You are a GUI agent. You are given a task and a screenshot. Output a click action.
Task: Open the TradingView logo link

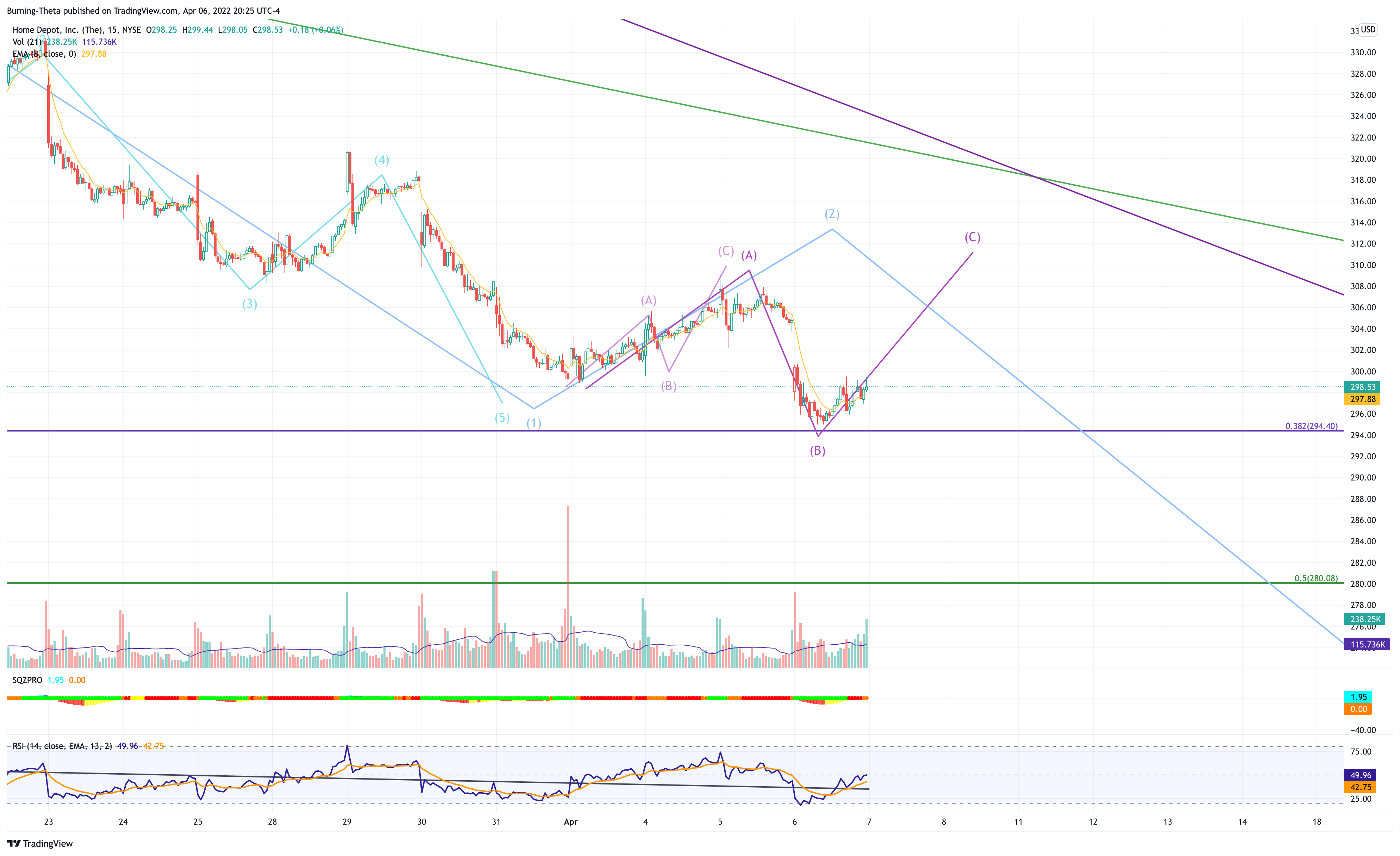(x=40, y=844)
